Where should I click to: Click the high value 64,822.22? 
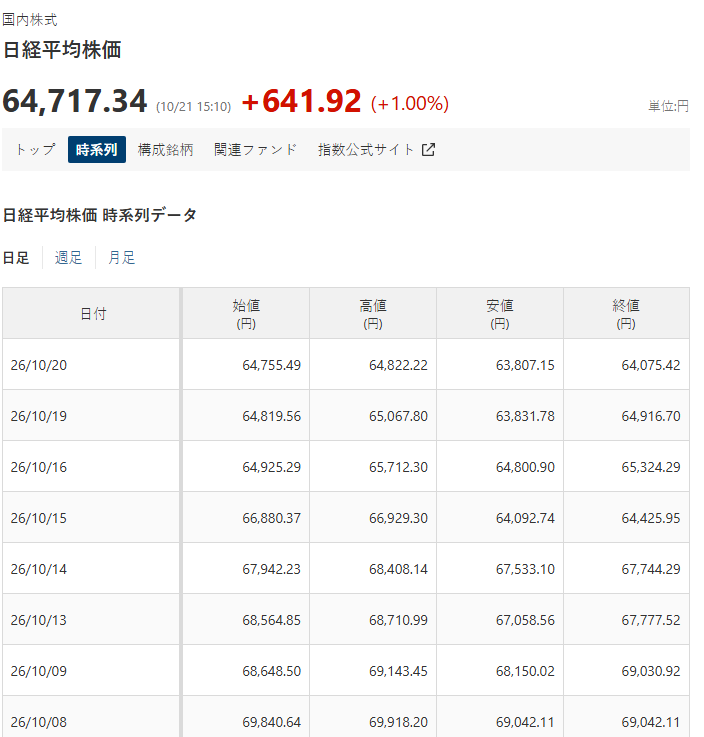[399, 365]
